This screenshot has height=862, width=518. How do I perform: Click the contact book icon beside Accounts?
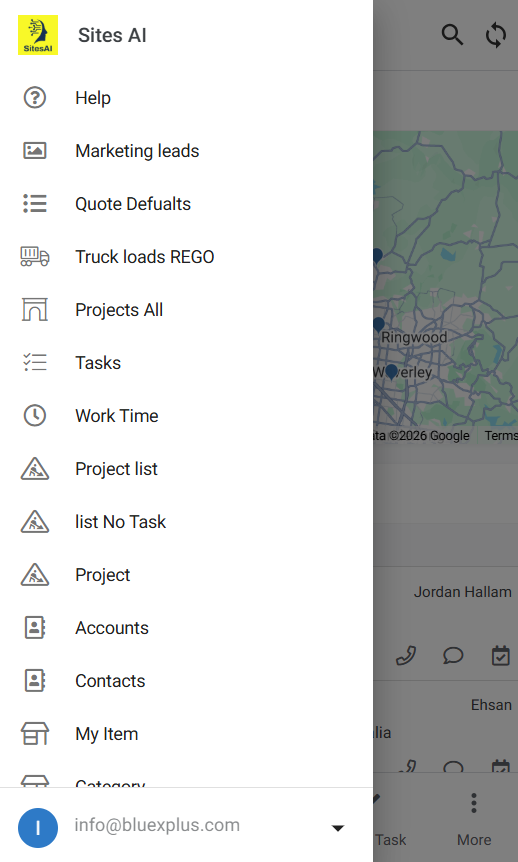coord(35,628)
